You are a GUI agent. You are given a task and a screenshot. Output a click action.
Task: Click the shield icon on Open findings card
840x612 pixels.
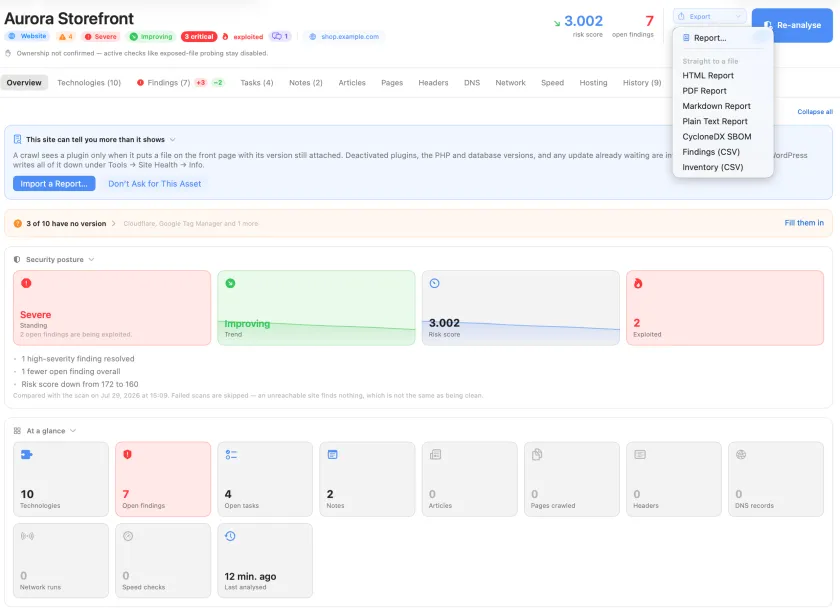tap(128, 454)
